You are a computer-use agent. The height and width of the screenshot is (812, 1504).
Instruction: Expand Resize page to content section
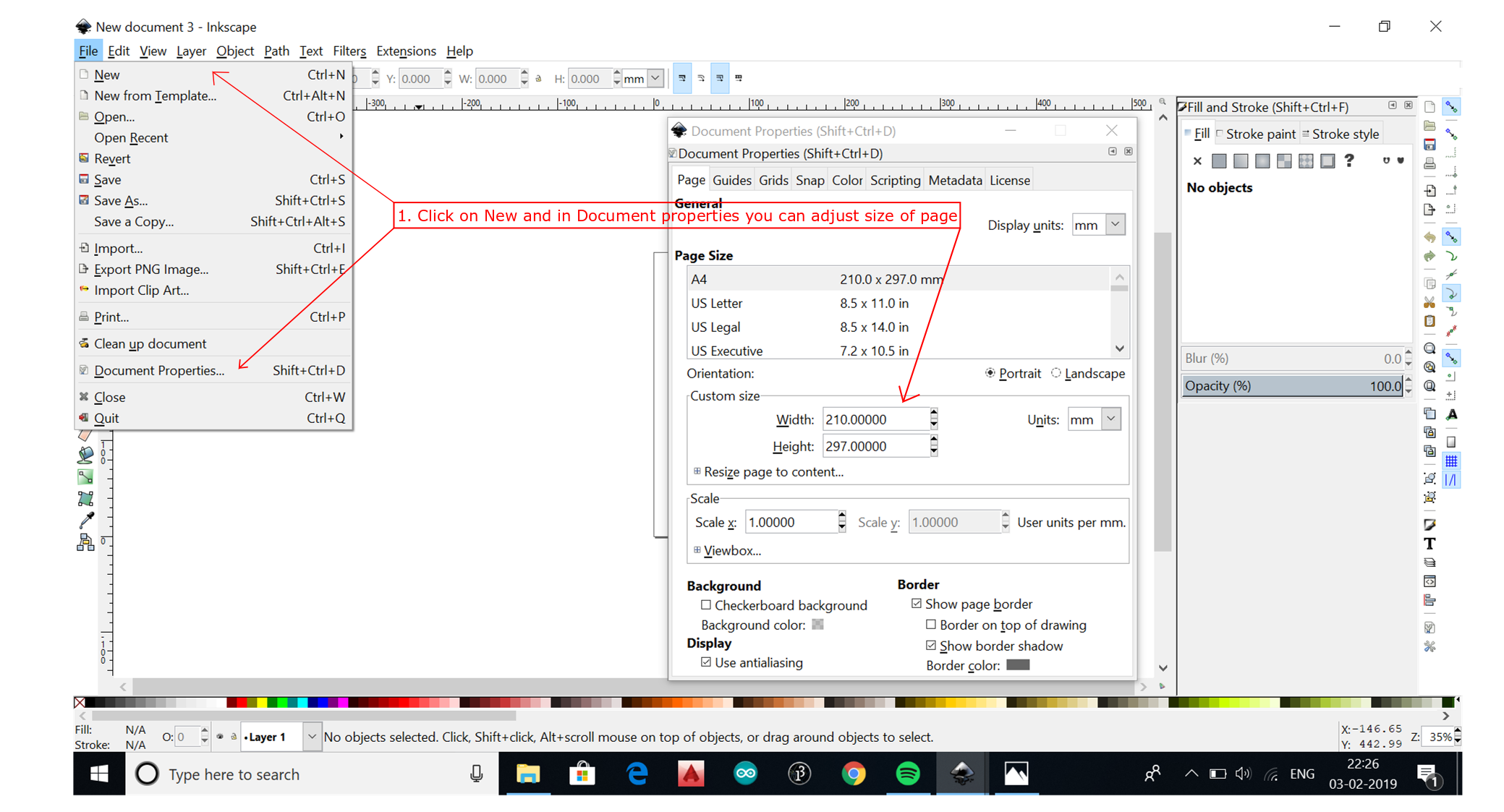(x=772, y=471)
